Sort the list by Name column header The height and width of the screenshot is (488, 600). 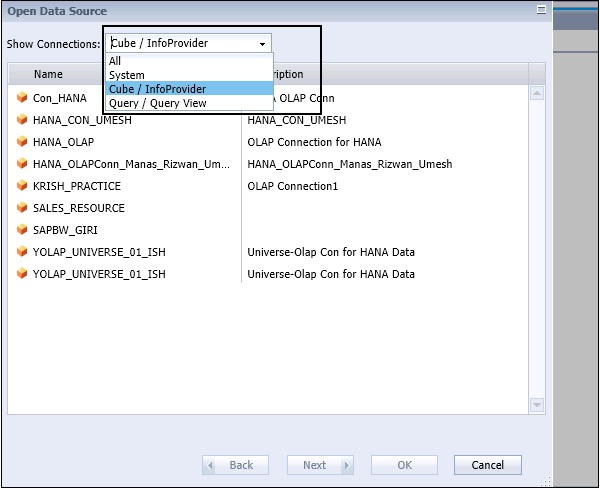tap(48, 74)
